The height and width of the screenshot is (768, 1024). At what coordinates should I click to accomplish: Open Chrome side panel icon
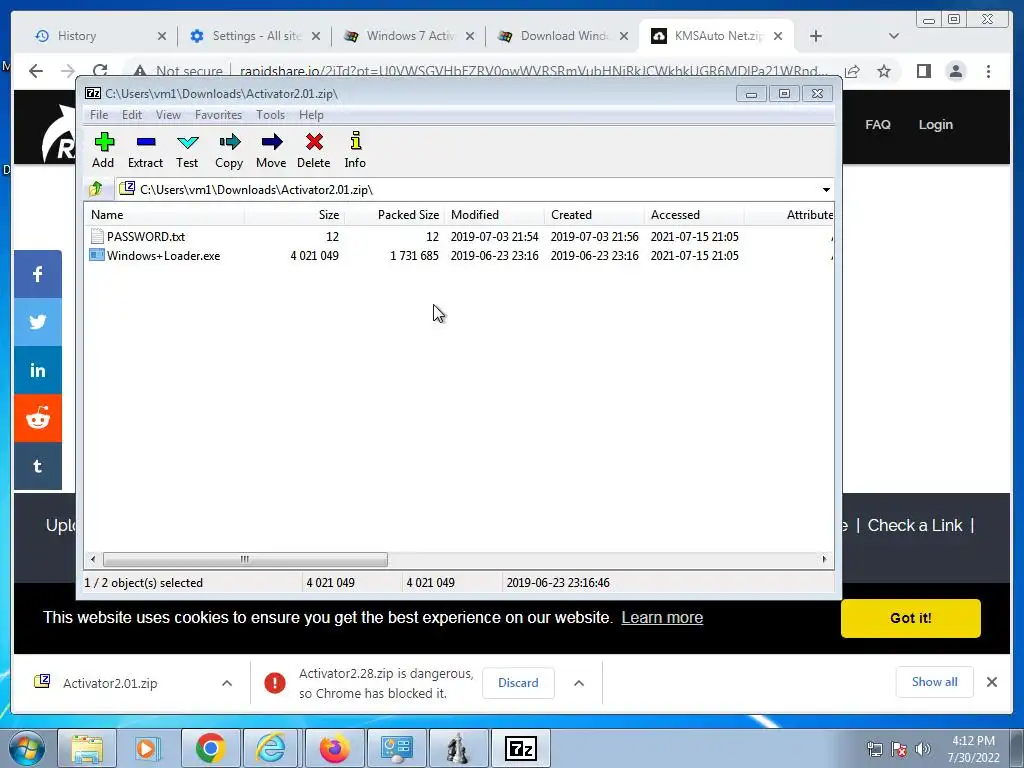(x=923, y=71)
